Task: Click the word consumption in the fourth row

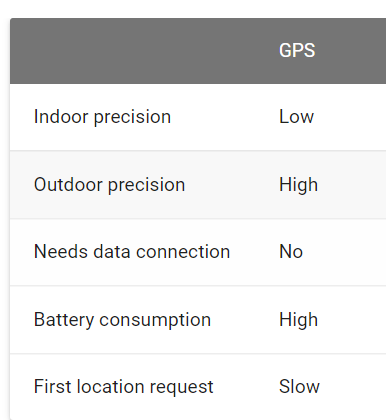Action: coord(155,321)
